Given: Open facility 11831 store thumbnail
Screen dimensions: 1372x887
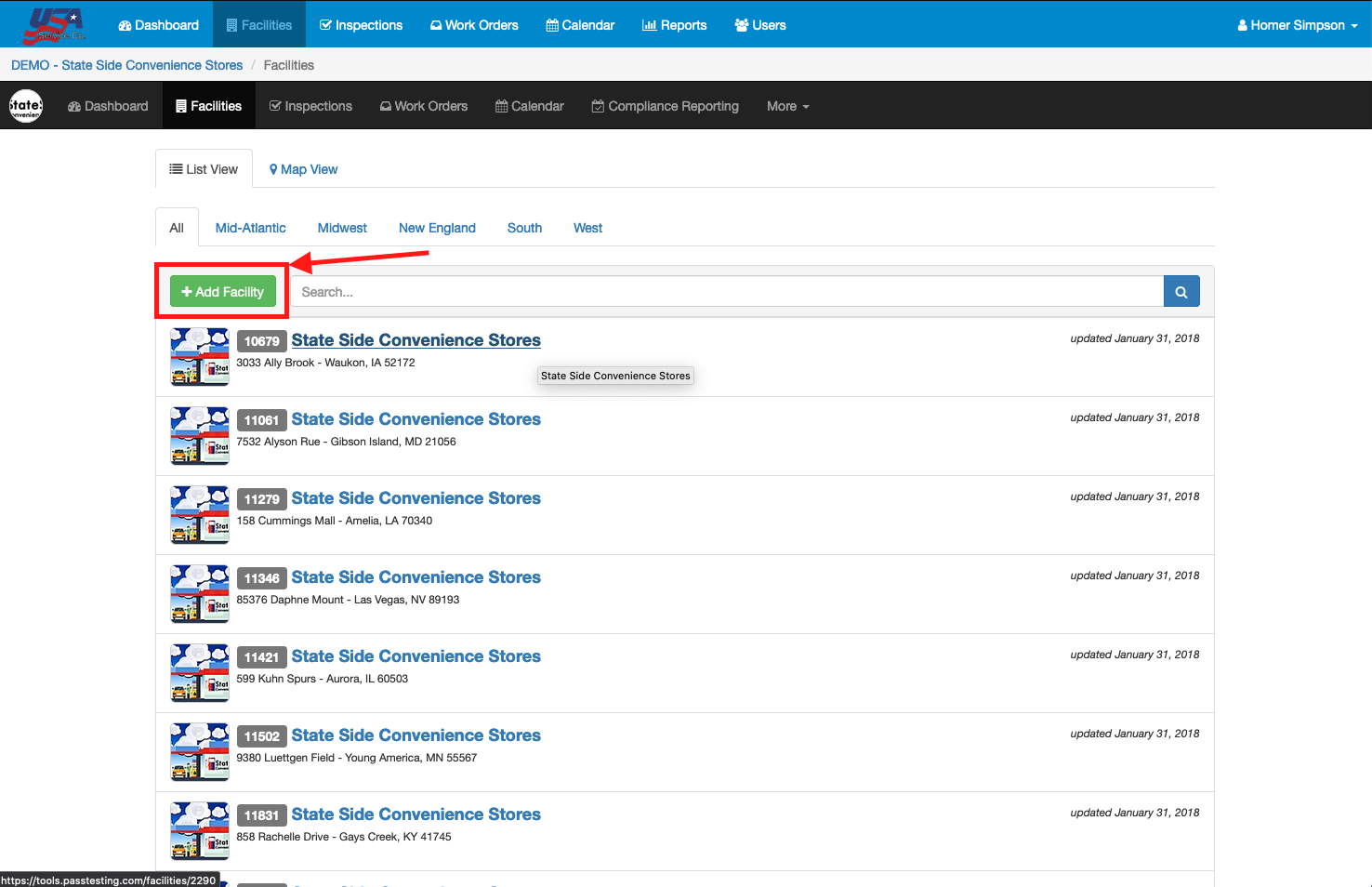Looking at the screenshot, I should [x=200, y=830].
